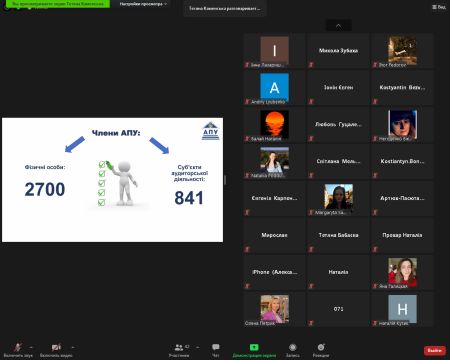Open the Chat panel

[216, 350]
